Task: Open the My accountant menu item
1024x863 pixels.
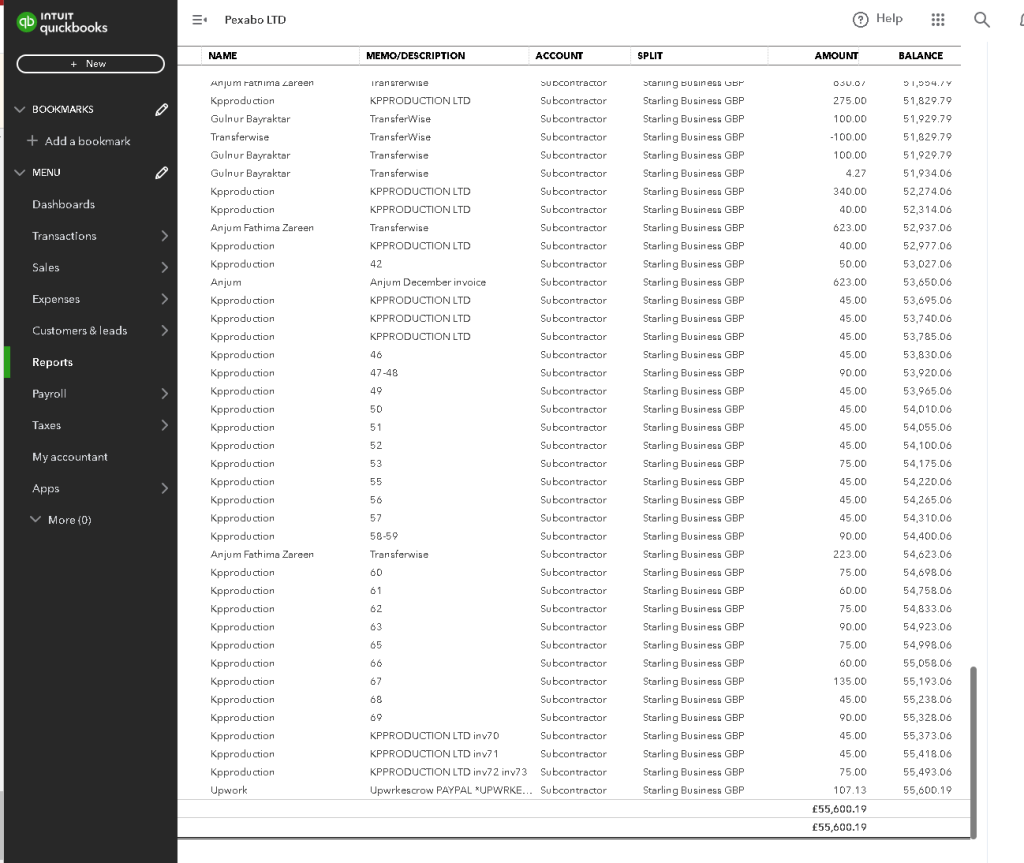Action: pyautogui.click(x=70, y=457)
